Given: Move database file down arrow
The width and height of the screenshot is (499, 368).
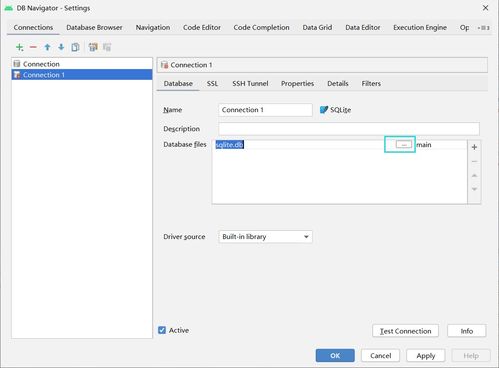Looking at the screenshot, I should point(474,189).
